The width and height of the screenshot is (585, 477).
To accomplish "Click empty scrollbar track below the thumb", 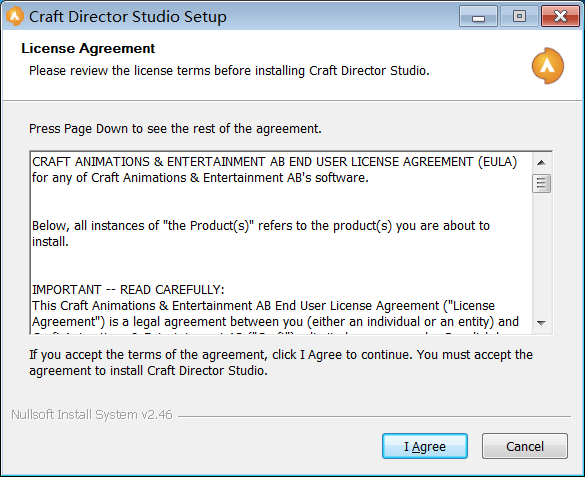I will (x=541, y=254).
